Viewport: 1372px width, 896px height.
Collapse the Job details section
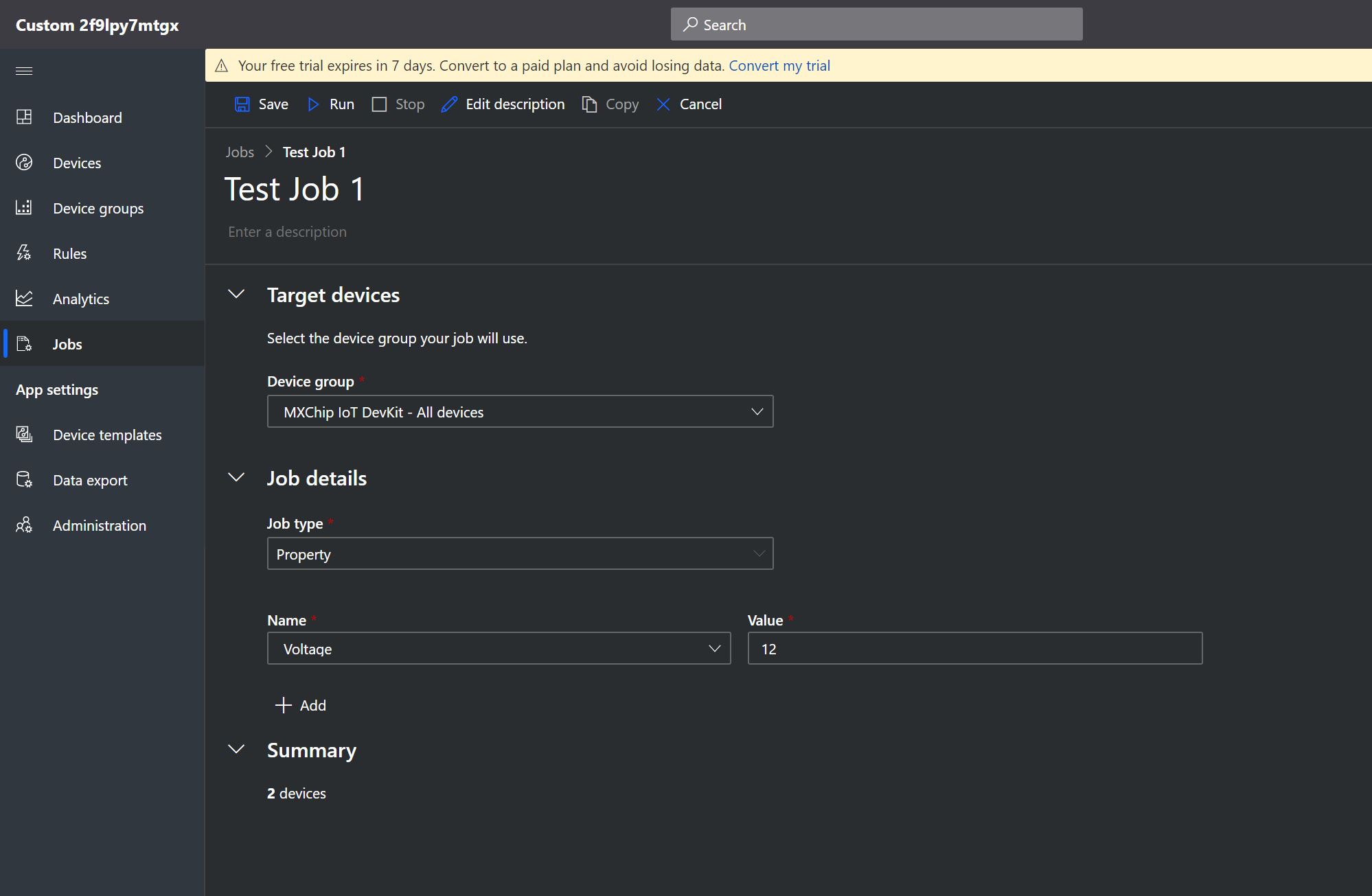tap(236, 478)
